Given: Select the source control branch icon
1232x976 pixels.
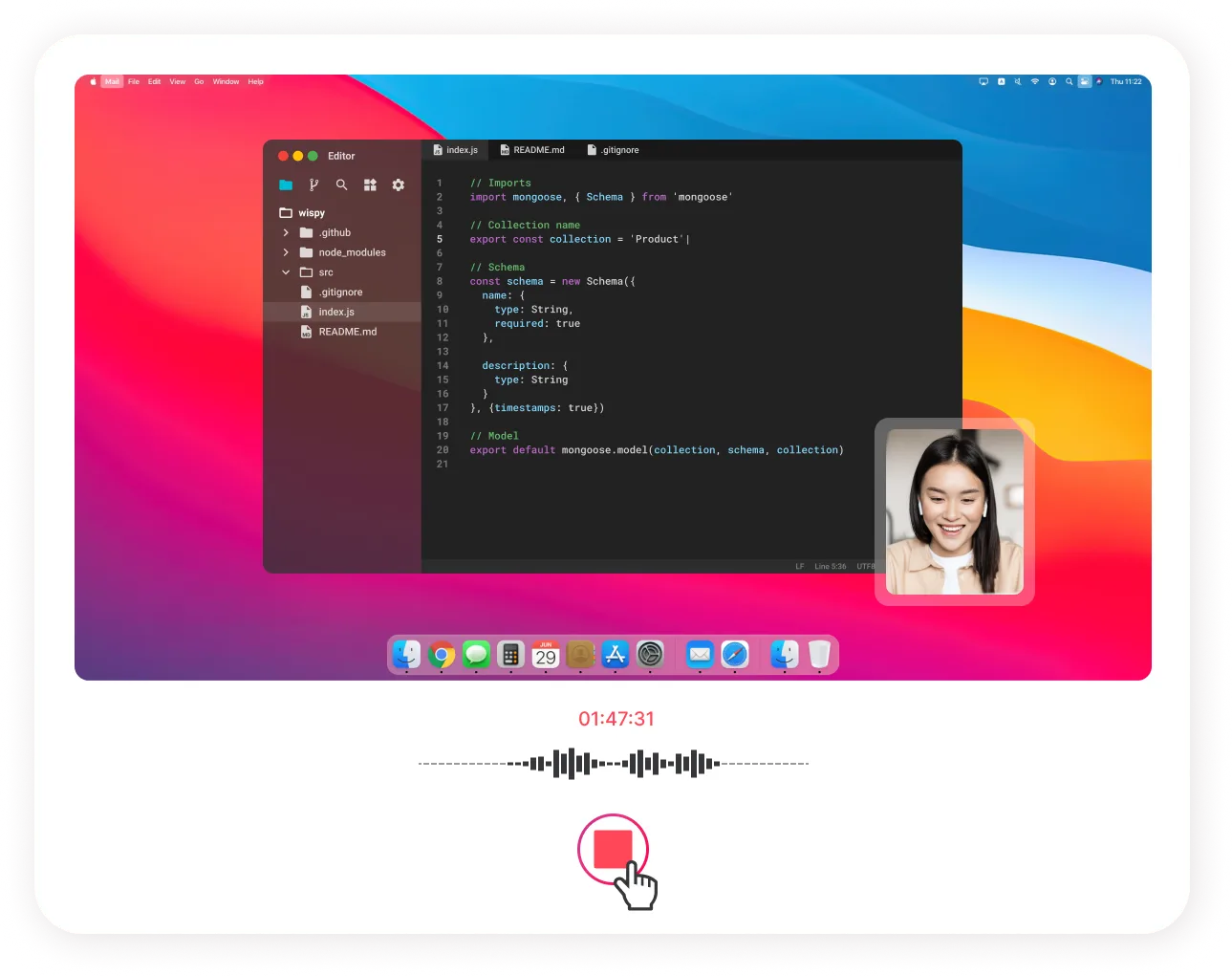Looking at the screenshot, I should (314, 184).
